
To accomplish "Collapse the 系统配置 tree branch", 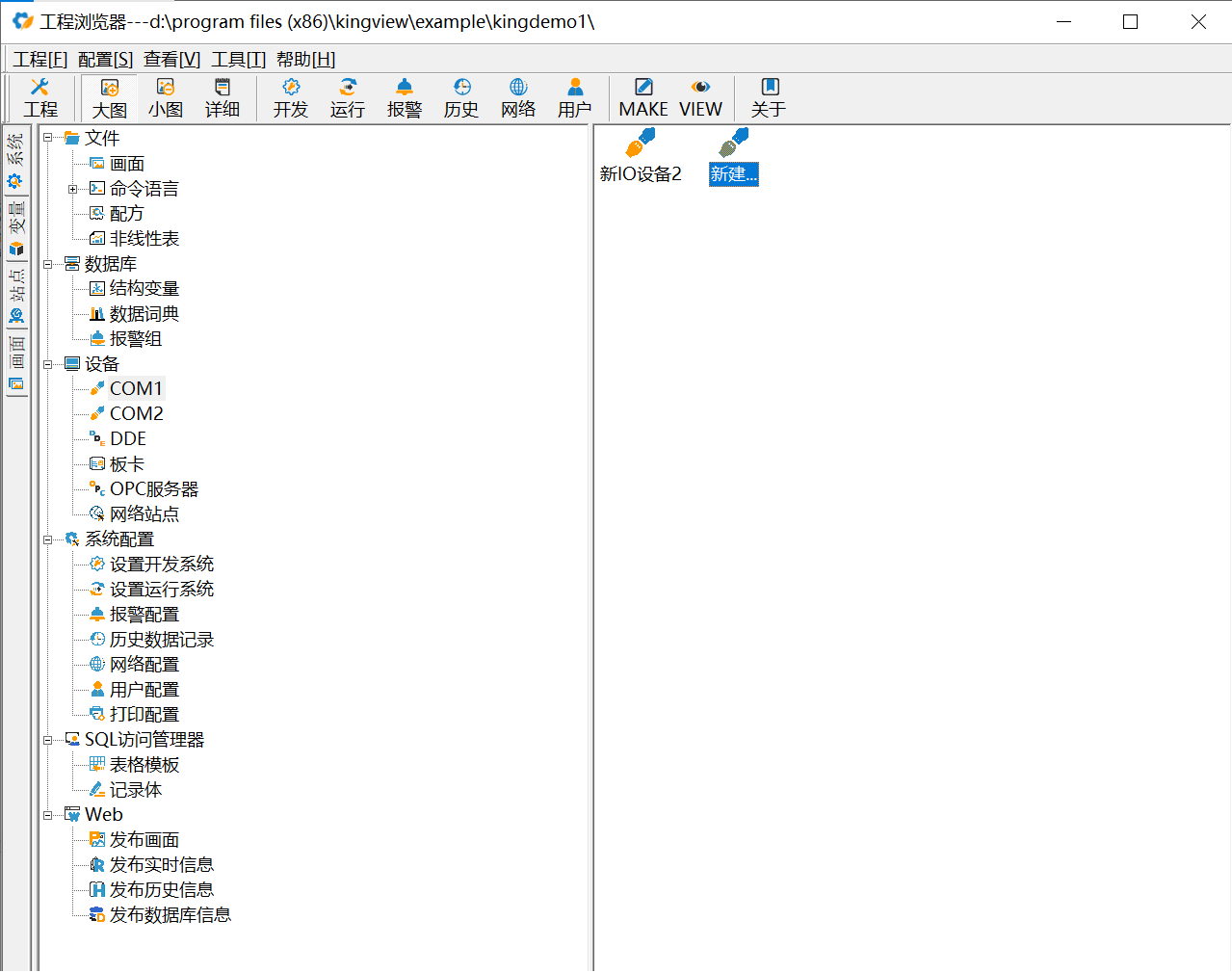I will pos(47,539).
